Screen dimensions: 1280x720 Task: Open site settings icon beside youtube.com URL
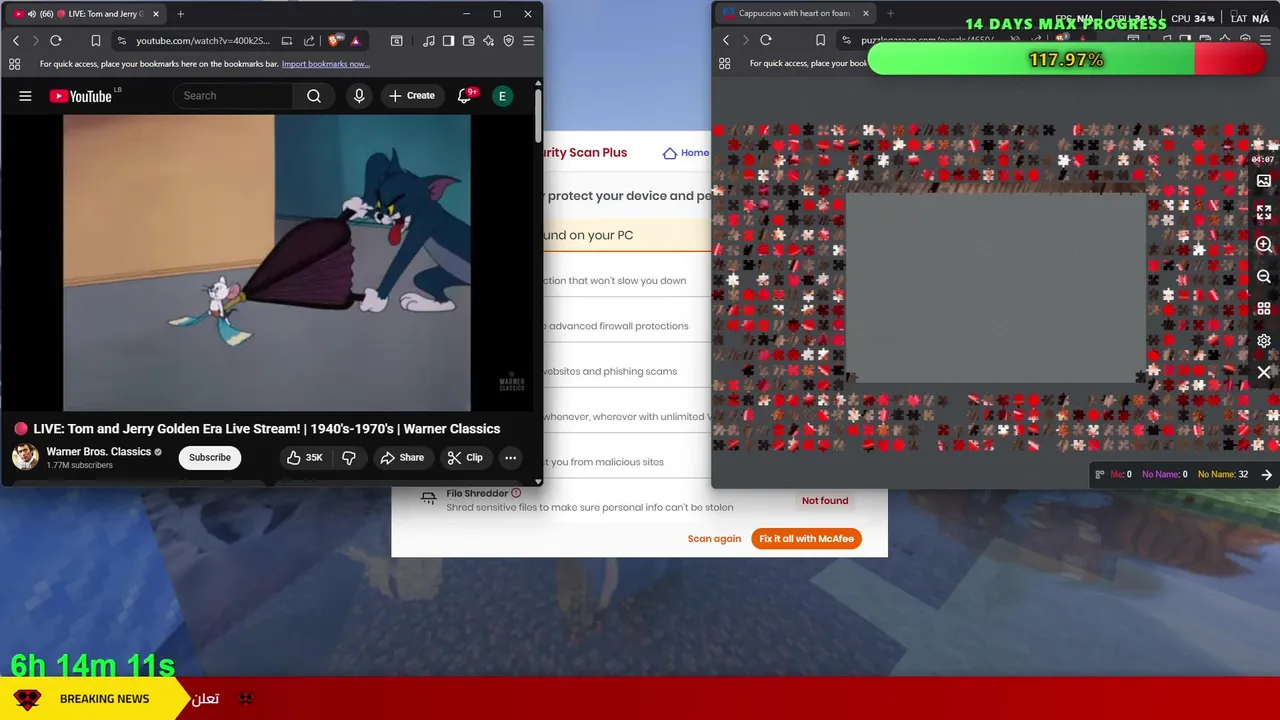pos(121,41)
